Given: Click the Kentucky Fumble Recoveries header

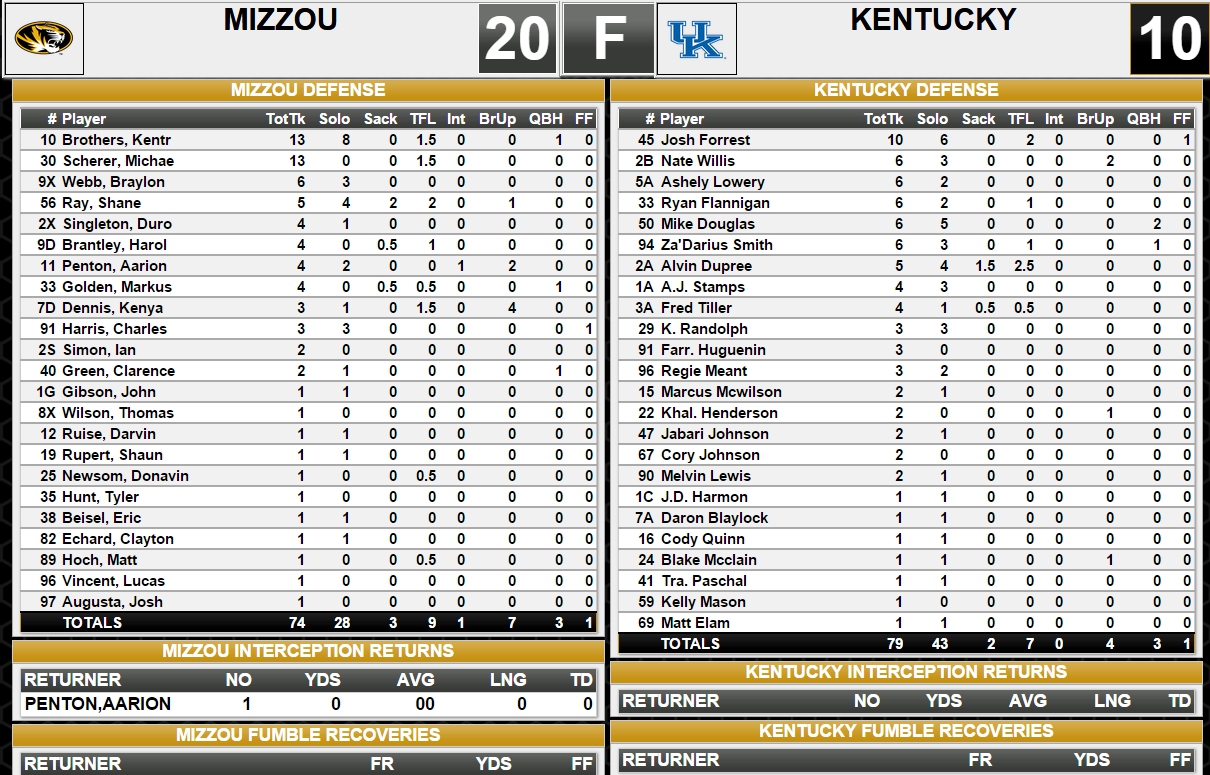Looking at the screenshot, I should click(906, 731).
